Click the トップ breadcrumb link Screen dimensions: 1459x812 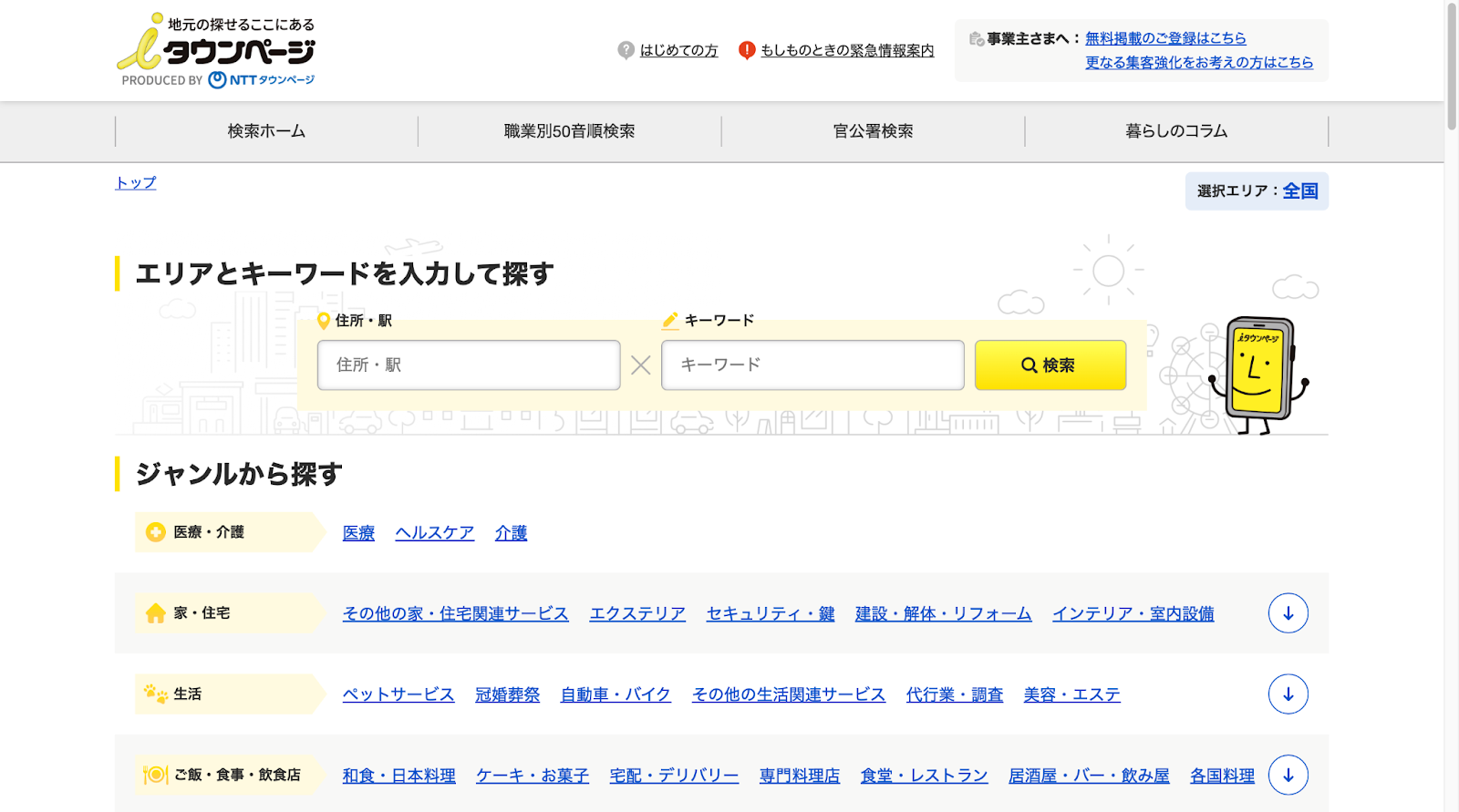136,183
